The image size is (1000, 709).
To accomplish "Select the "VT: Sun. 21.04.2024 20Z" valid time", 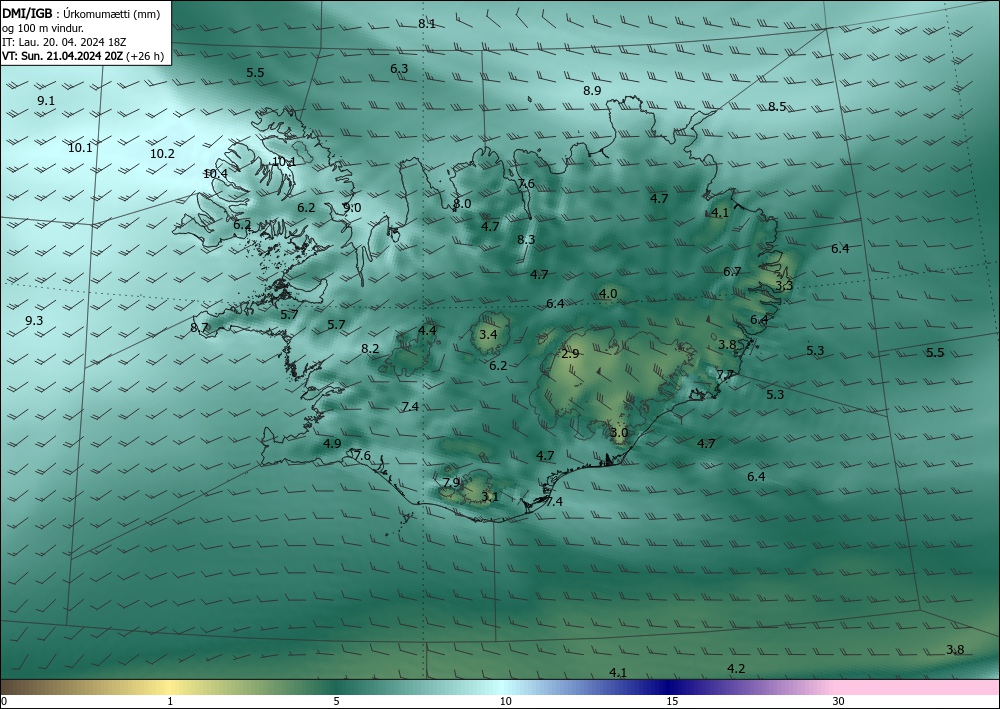I will pyautogui.click(x=62, y=56).
